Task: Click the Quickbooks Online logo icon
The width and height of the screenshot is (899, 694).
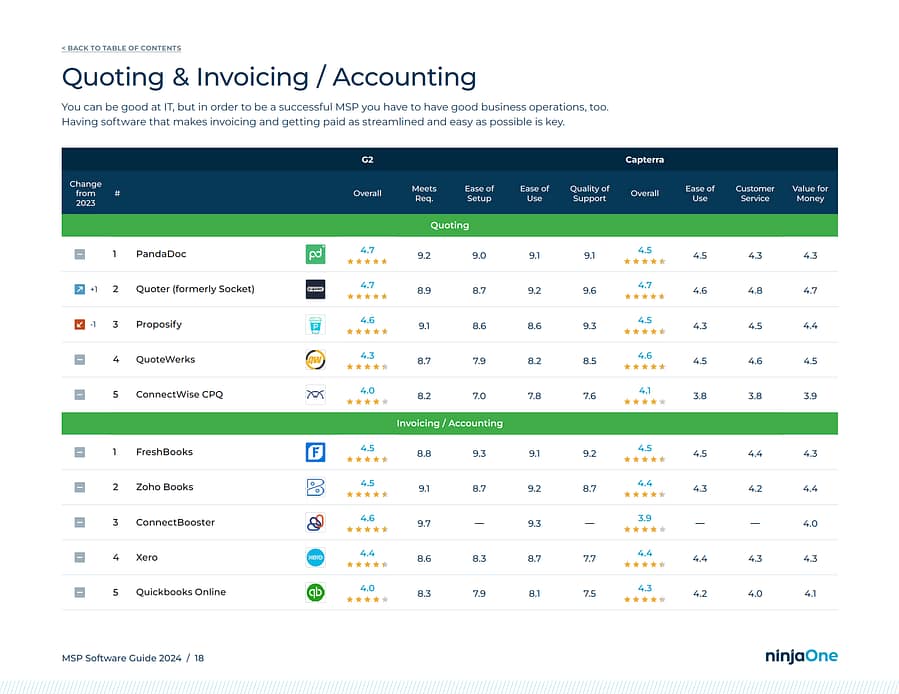Action: click(315, 592)
